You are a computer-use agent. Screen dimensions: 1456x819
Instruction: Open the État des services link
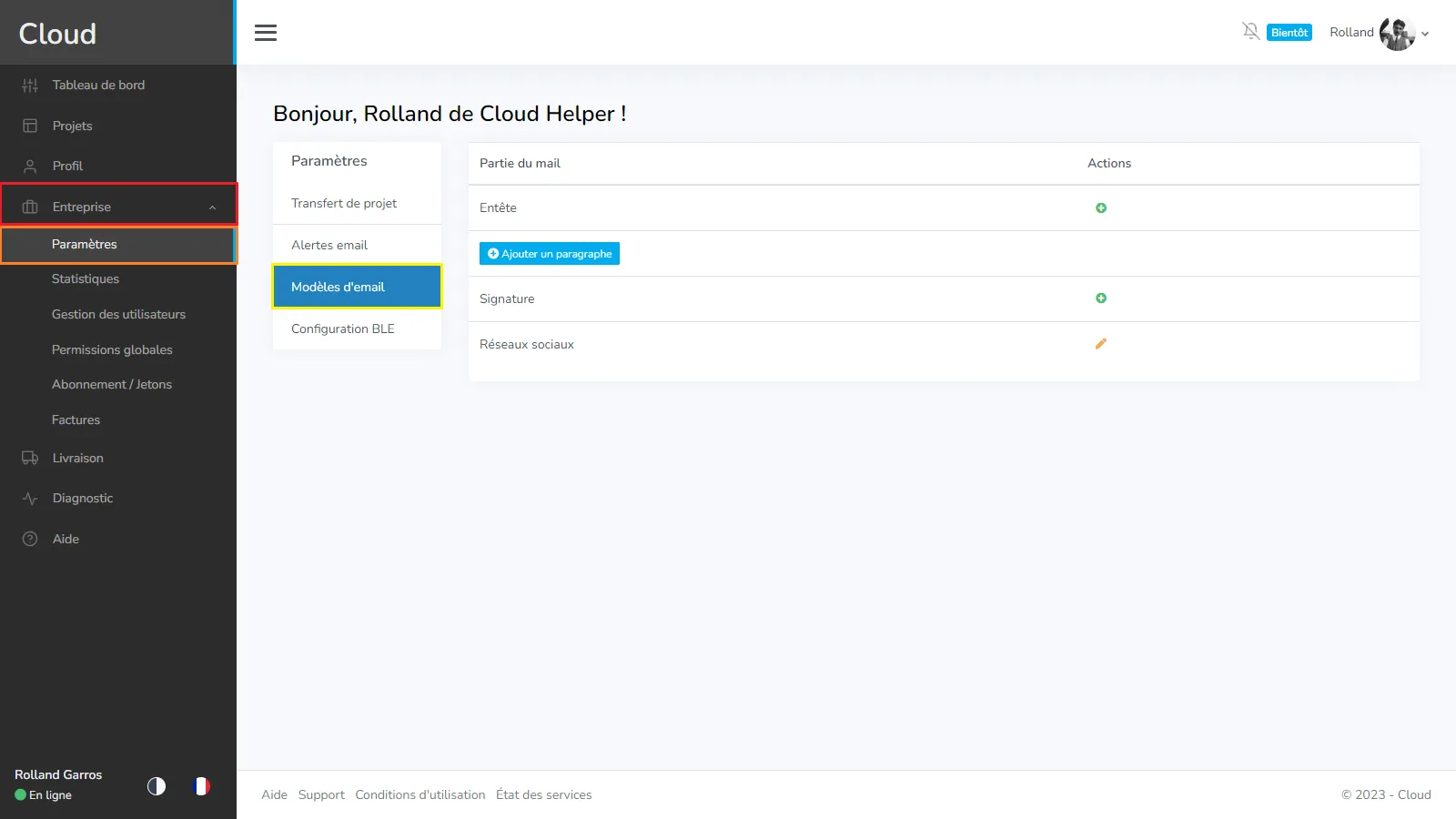[543, 795]
